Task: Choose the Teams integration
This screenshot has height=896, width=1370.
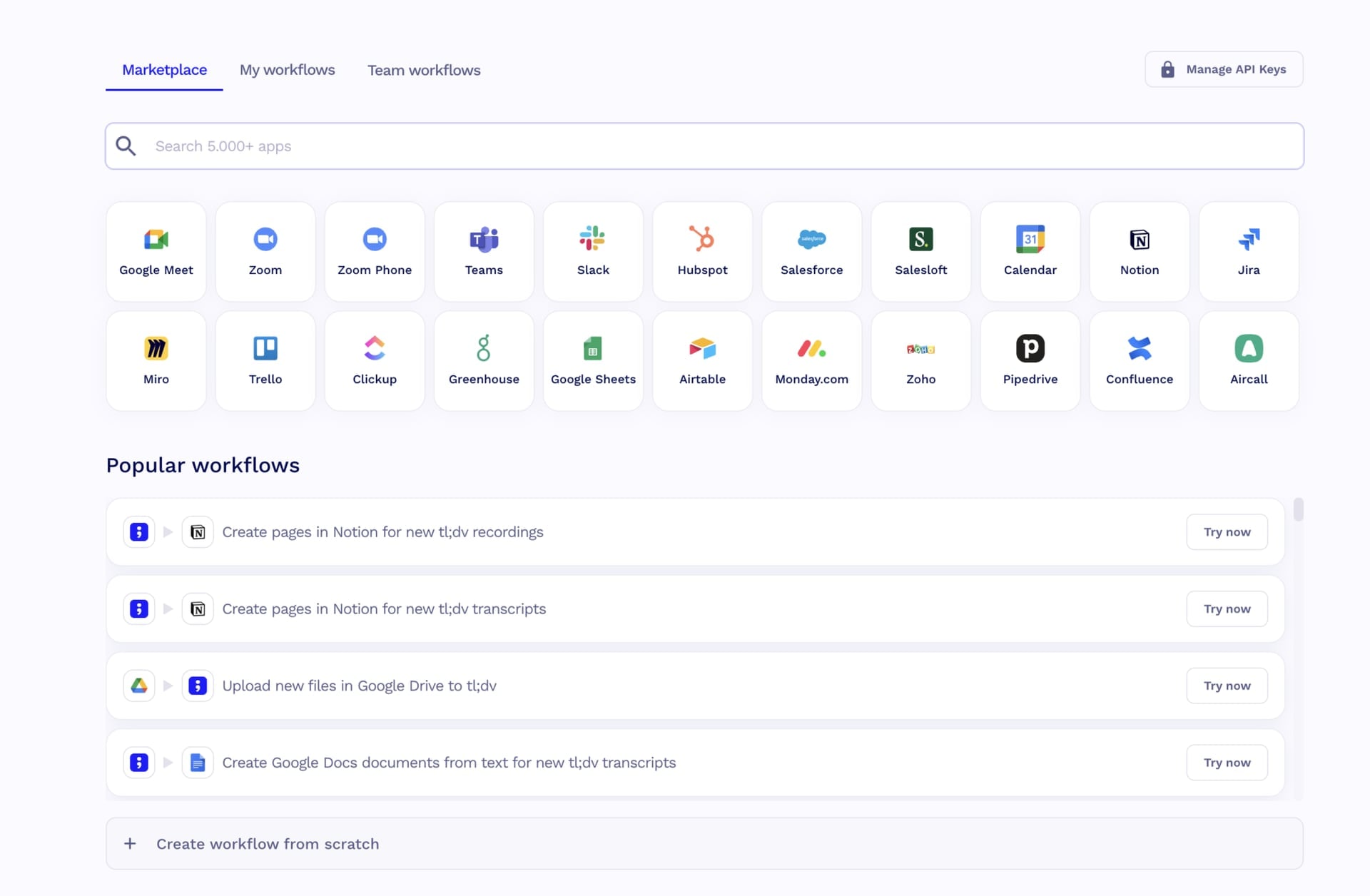Action: click(484, 251)
